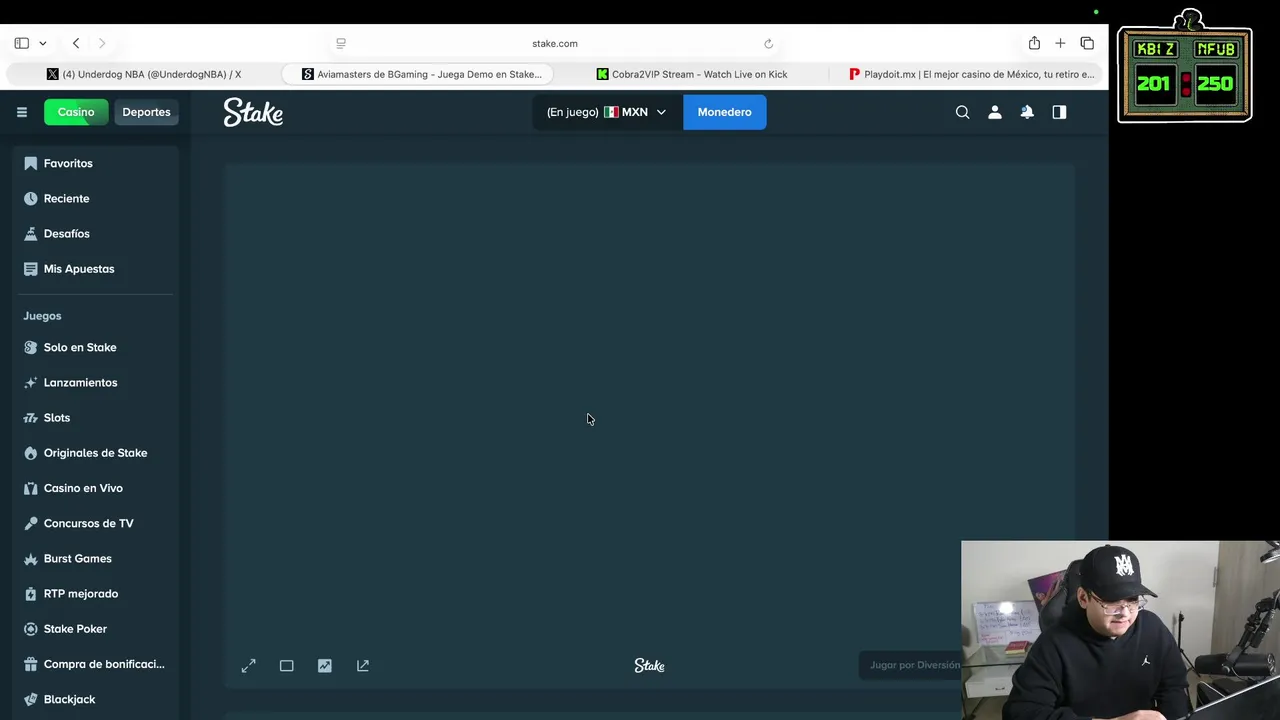
Task: Show Safari tab overview icon
Action: pos(1087,43)
